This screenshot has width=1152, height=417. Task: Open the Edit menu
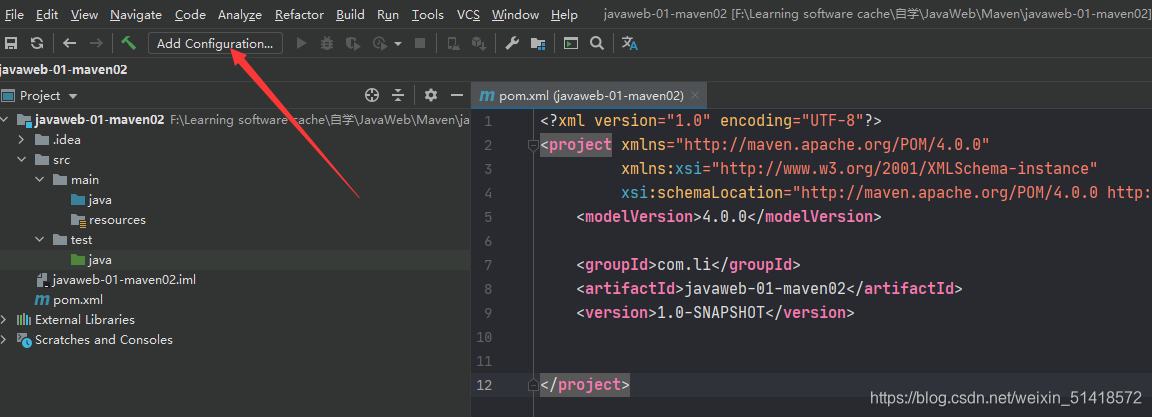pyautogui.click(x=47, y=15)
